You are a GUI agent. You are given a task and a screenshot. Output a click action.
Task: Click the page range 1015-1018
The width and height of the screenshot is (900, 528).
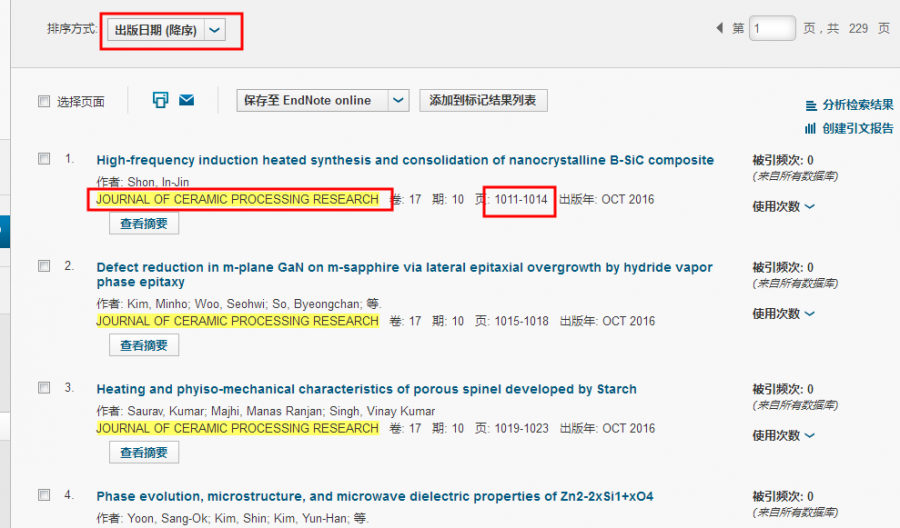tap(522, 321)
